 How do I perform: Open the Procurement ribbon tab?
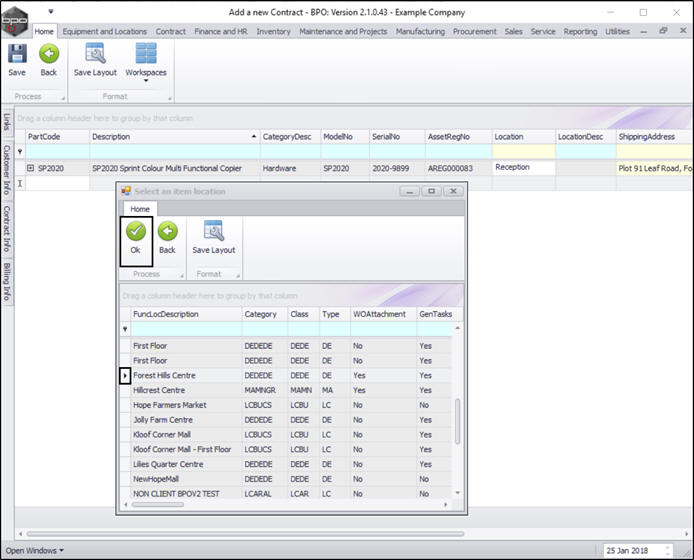pyautogui.click(x=474, y=31)
